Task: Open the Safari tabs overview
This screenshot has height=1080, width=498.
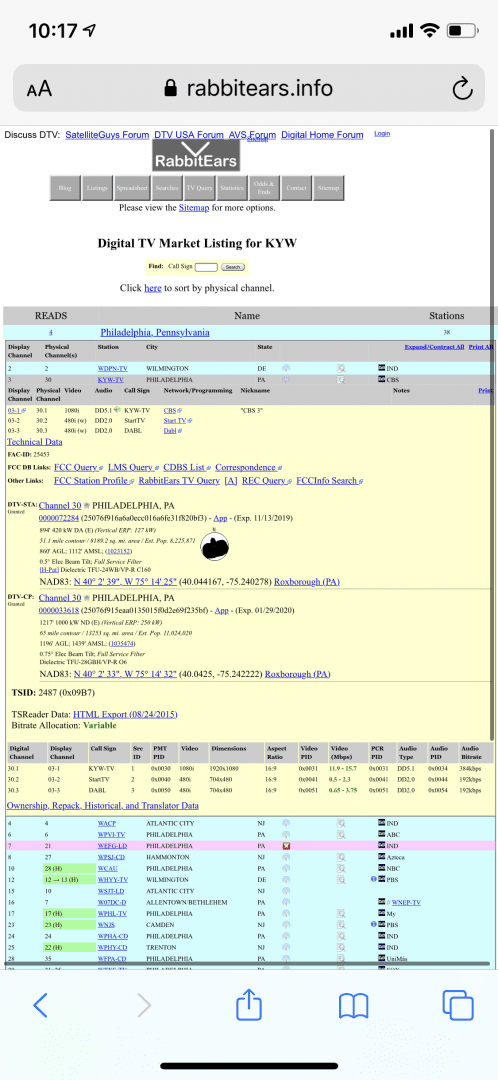Action: click(457, 1006)
